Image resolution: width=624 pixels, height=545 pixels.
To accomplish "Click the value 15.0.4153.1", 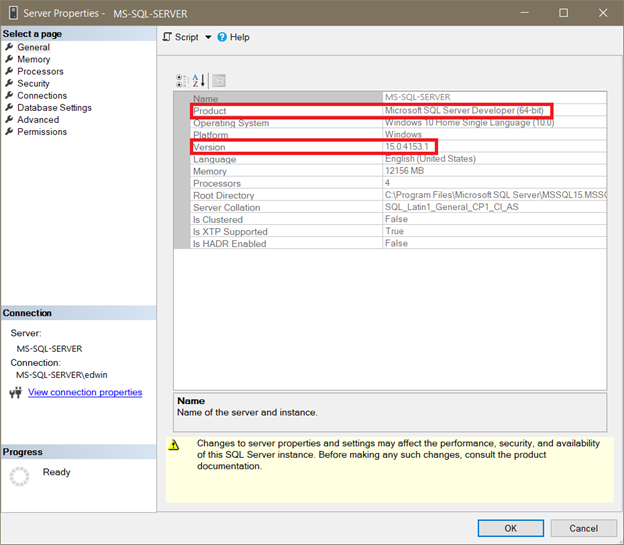I will [406, 147].
